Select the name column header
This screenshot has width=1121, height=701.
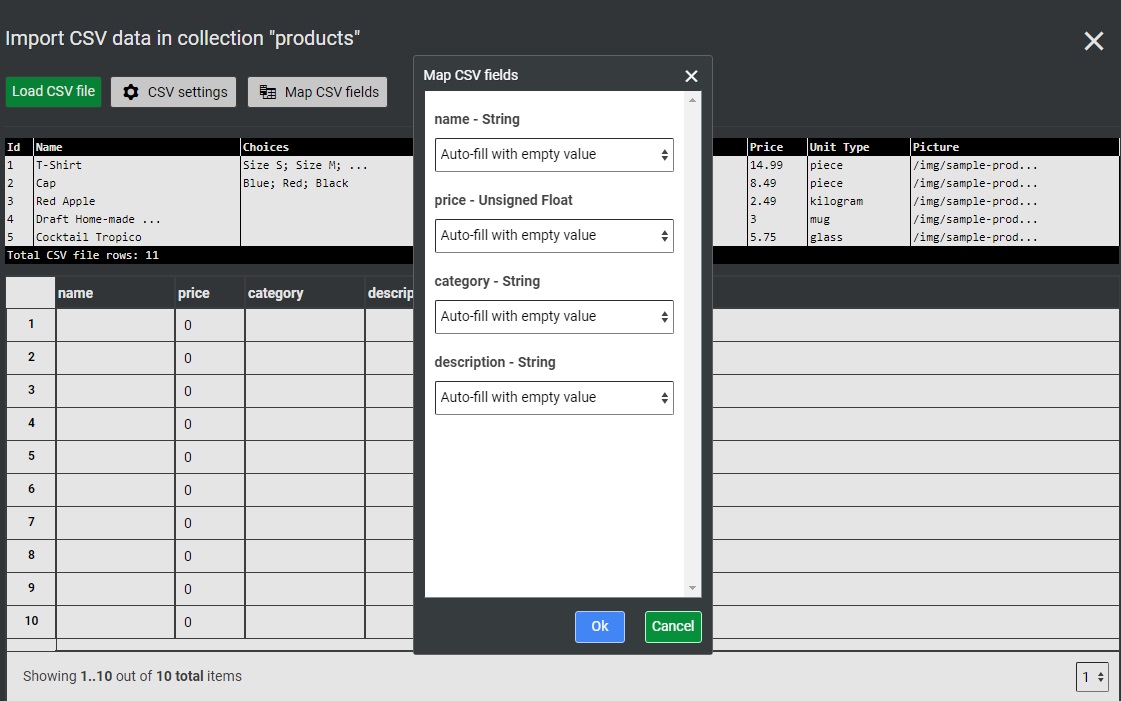pos(115,293)
